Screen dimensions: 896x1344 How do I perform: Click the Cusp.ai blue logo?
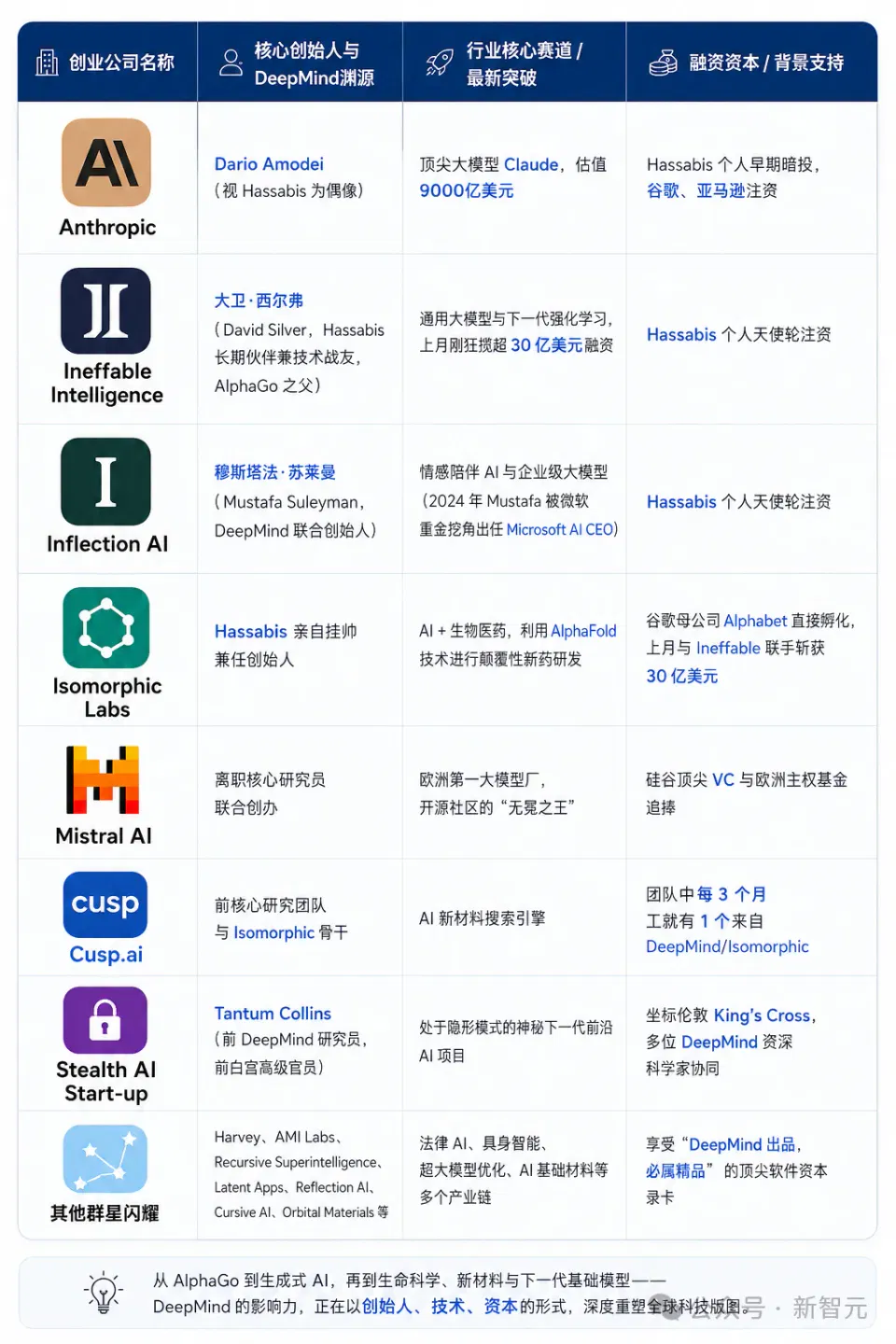(105, 904)
